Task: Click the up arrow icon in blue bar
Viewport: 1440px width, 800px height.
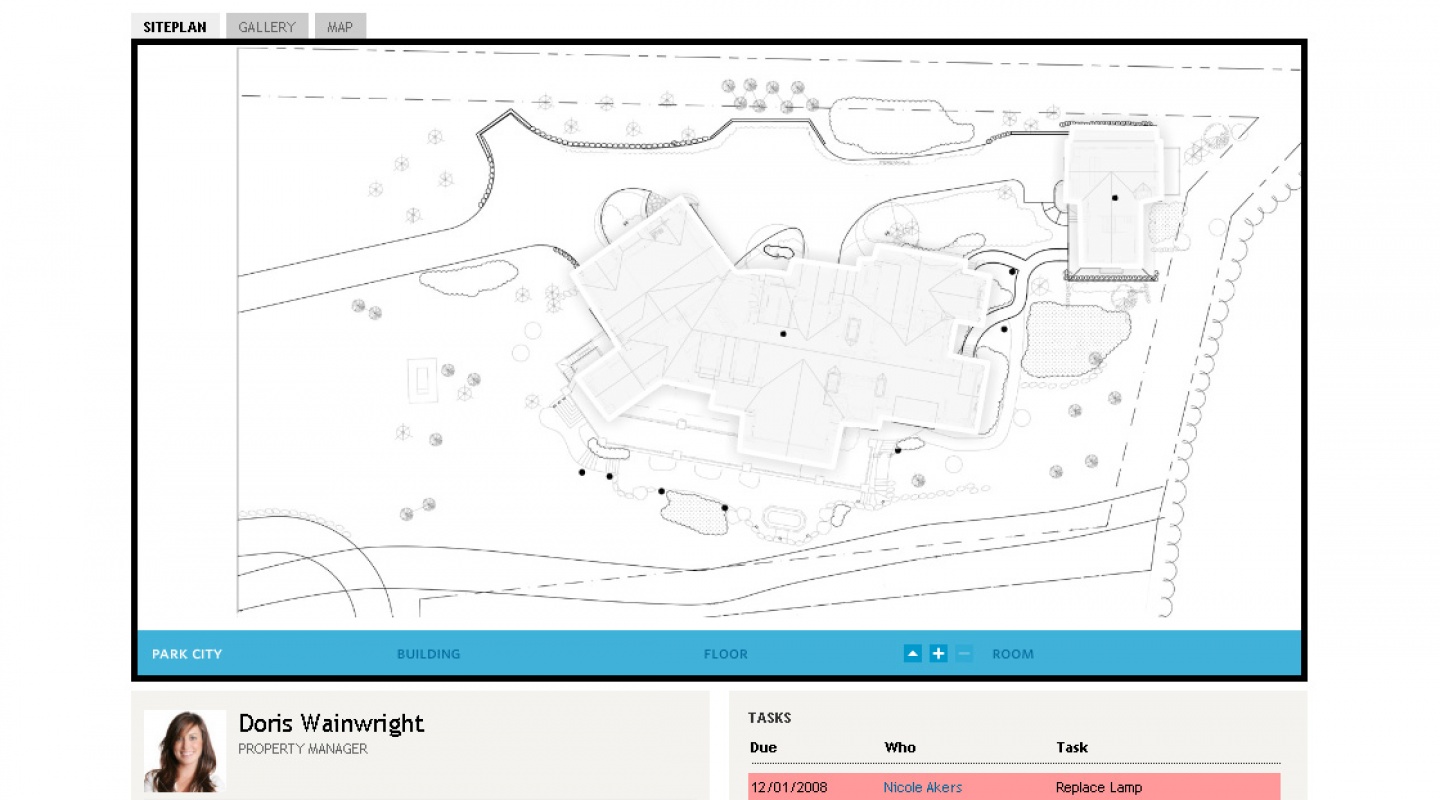Action: point(912,654)
